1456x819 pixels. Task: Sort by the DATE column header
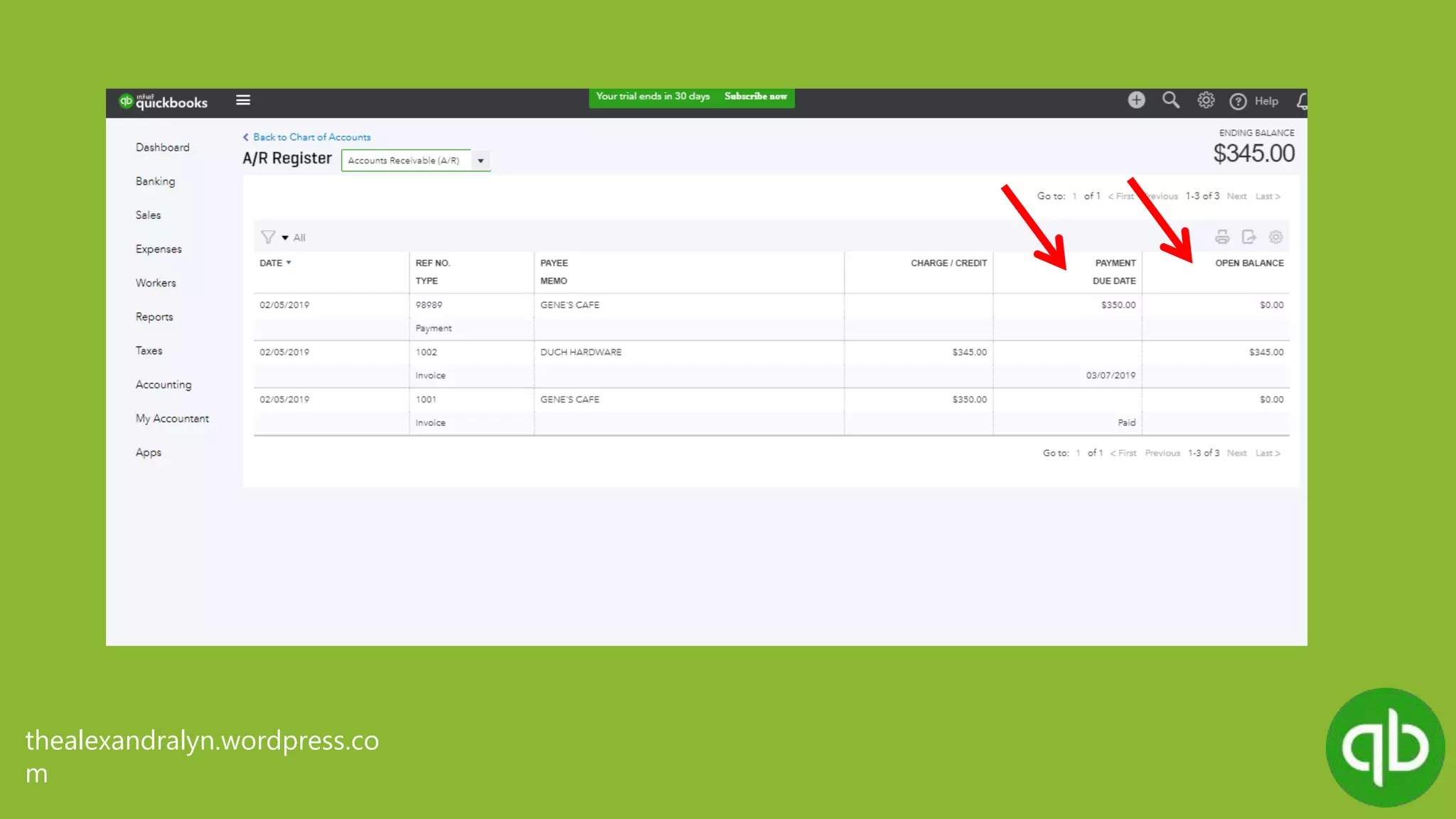[x=271, y=263]
